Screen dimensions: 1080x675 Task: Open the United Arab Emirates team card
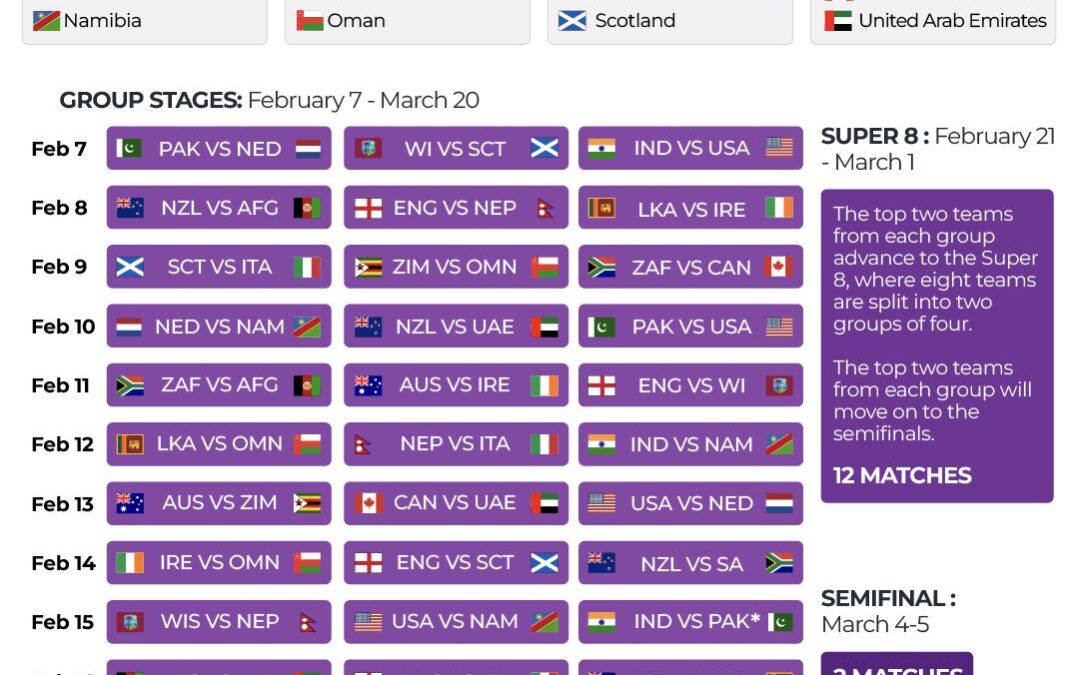(x=933, y=21)
